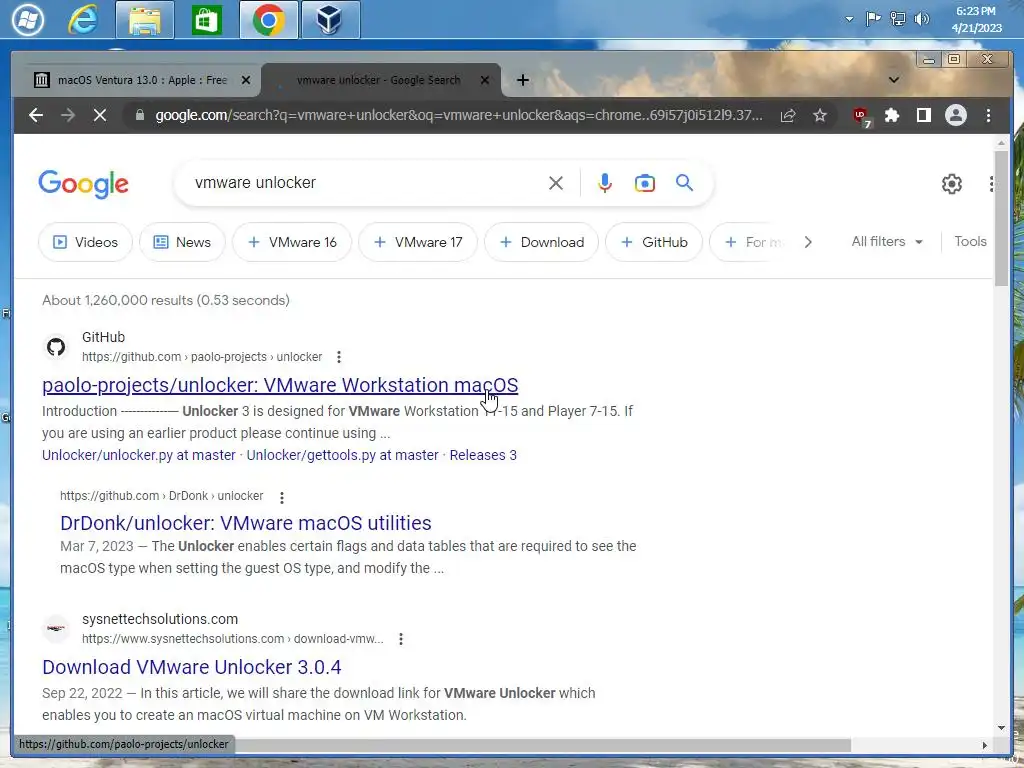The width and height of the screenshot is (1024, 768).
Task: Open the clock showing 6:23 PM
Action: coord(976,20)
